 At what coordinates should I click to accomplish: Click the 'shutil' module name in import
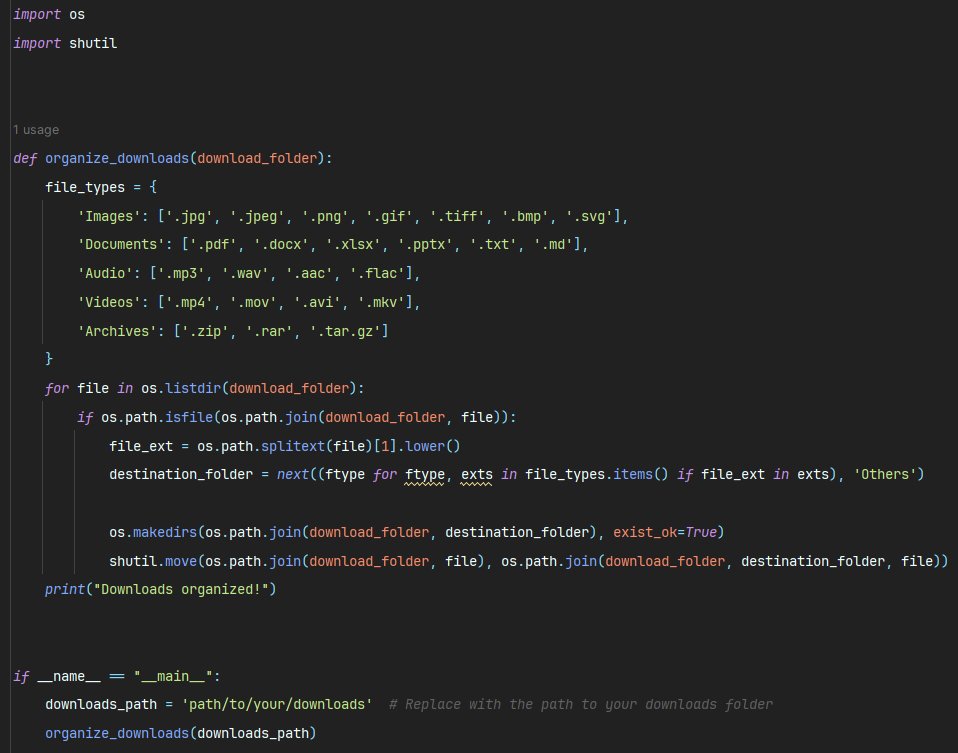93,43
